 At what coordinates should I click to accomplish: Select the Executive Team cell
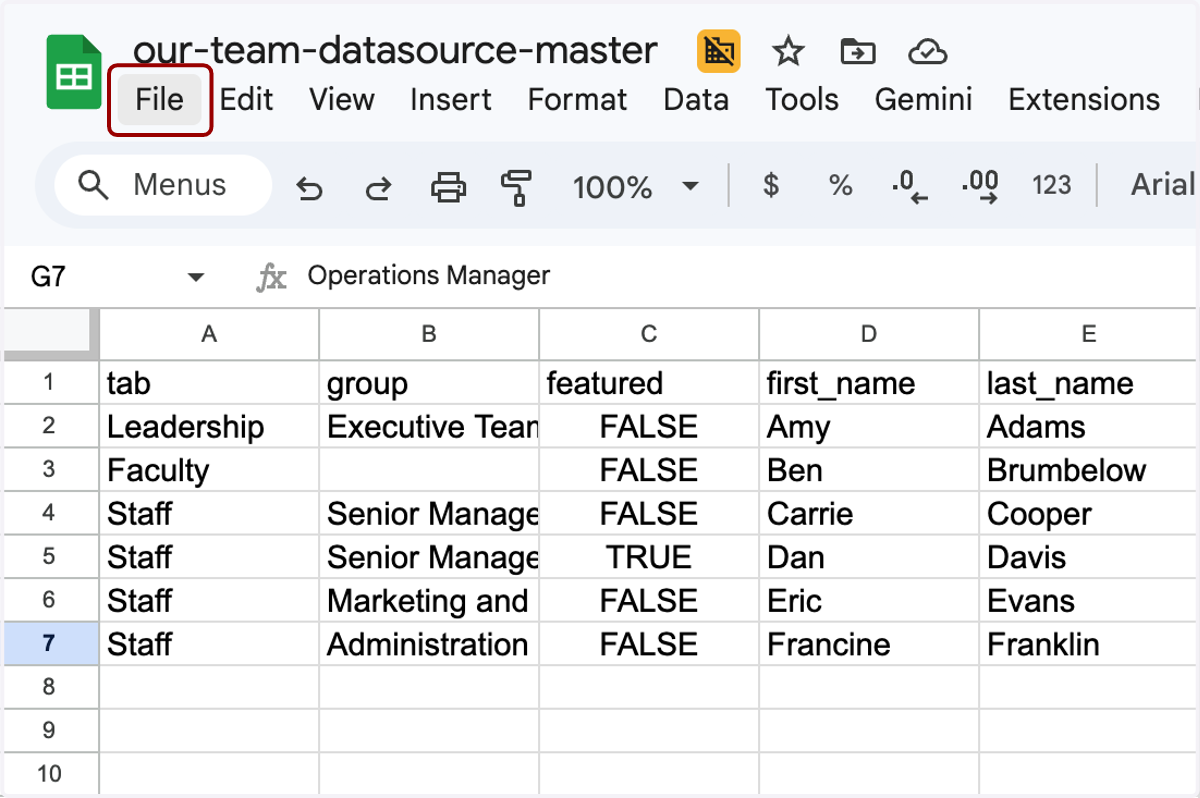tap(429, 426)
